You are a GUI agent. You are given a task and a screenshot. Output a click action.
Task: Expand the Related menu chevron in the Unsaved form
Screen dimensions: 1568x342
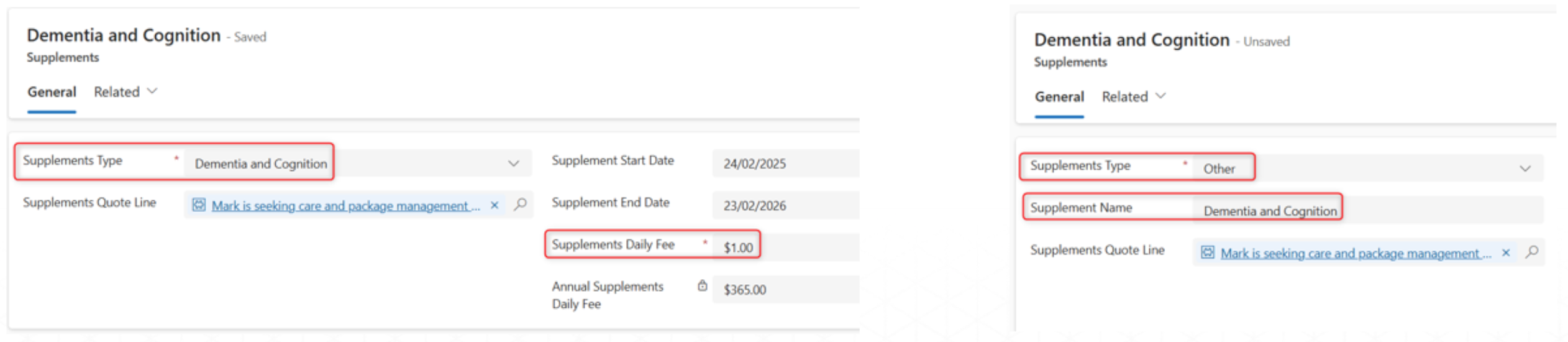point(1160,96)
